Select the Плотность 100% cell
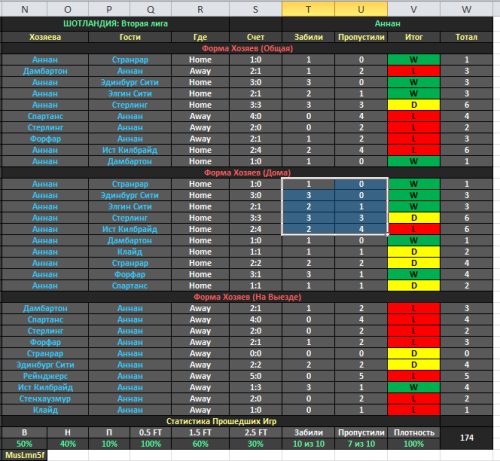The image size is (500, 461). 414,444
